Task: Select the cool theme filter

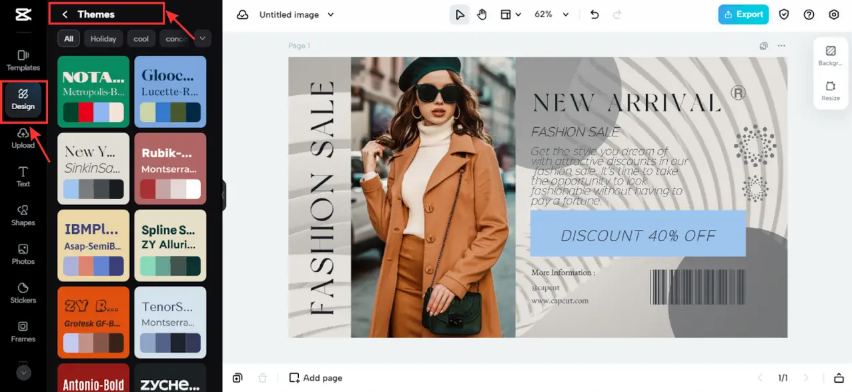Action: click(141, 39)
